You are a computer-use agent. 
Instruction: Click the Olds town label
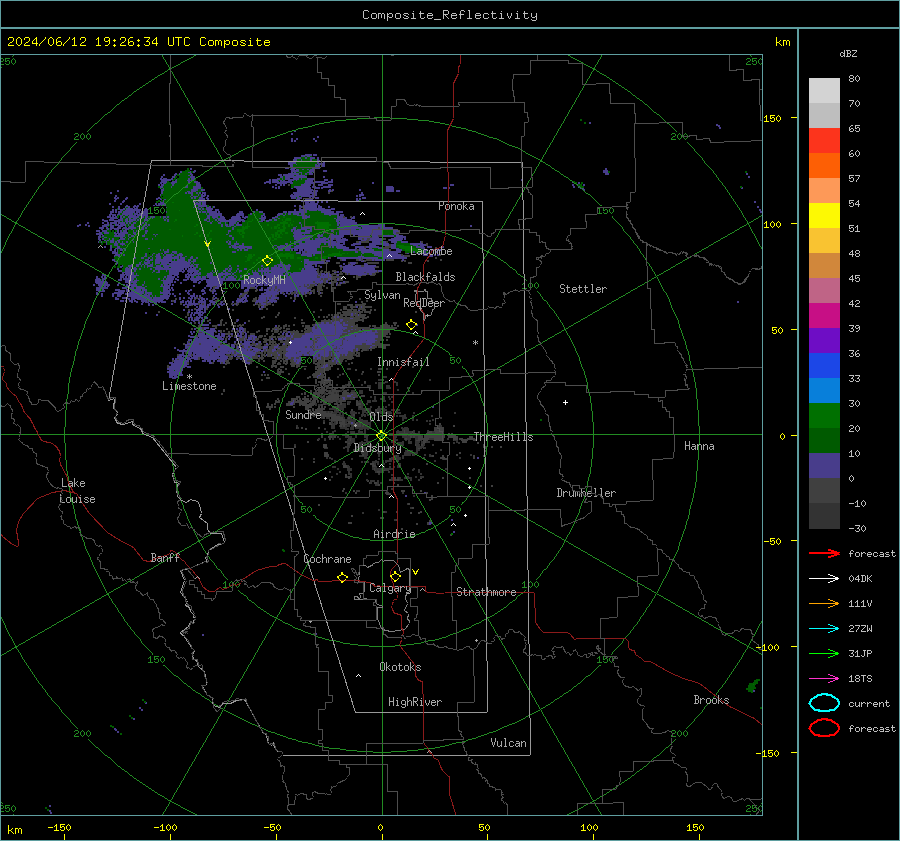click(x=381, y=416)
